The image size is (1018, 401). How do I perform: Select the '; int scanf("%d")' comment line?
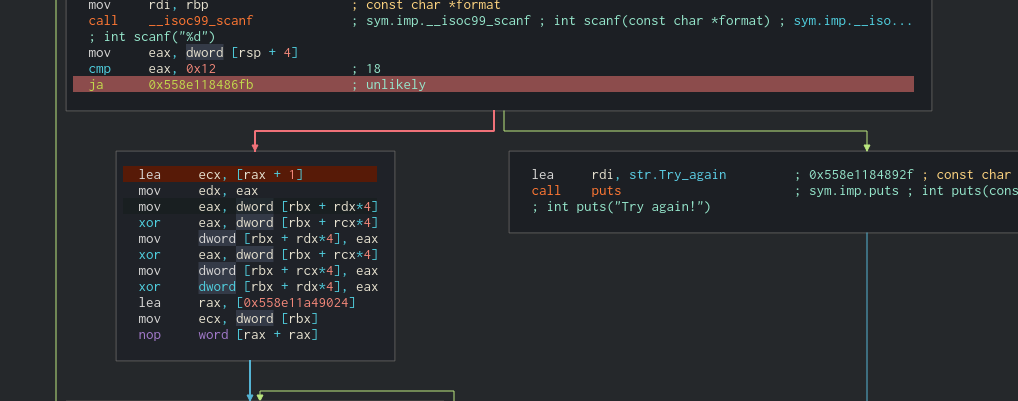[152, 36]
